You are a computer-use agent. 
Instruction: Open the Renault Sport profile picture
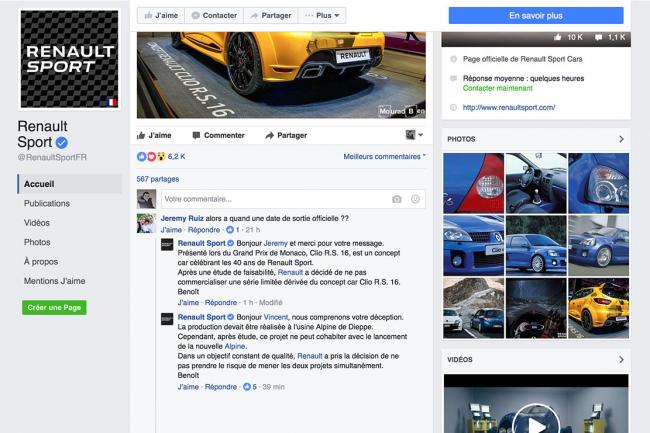tap(70, 59)
